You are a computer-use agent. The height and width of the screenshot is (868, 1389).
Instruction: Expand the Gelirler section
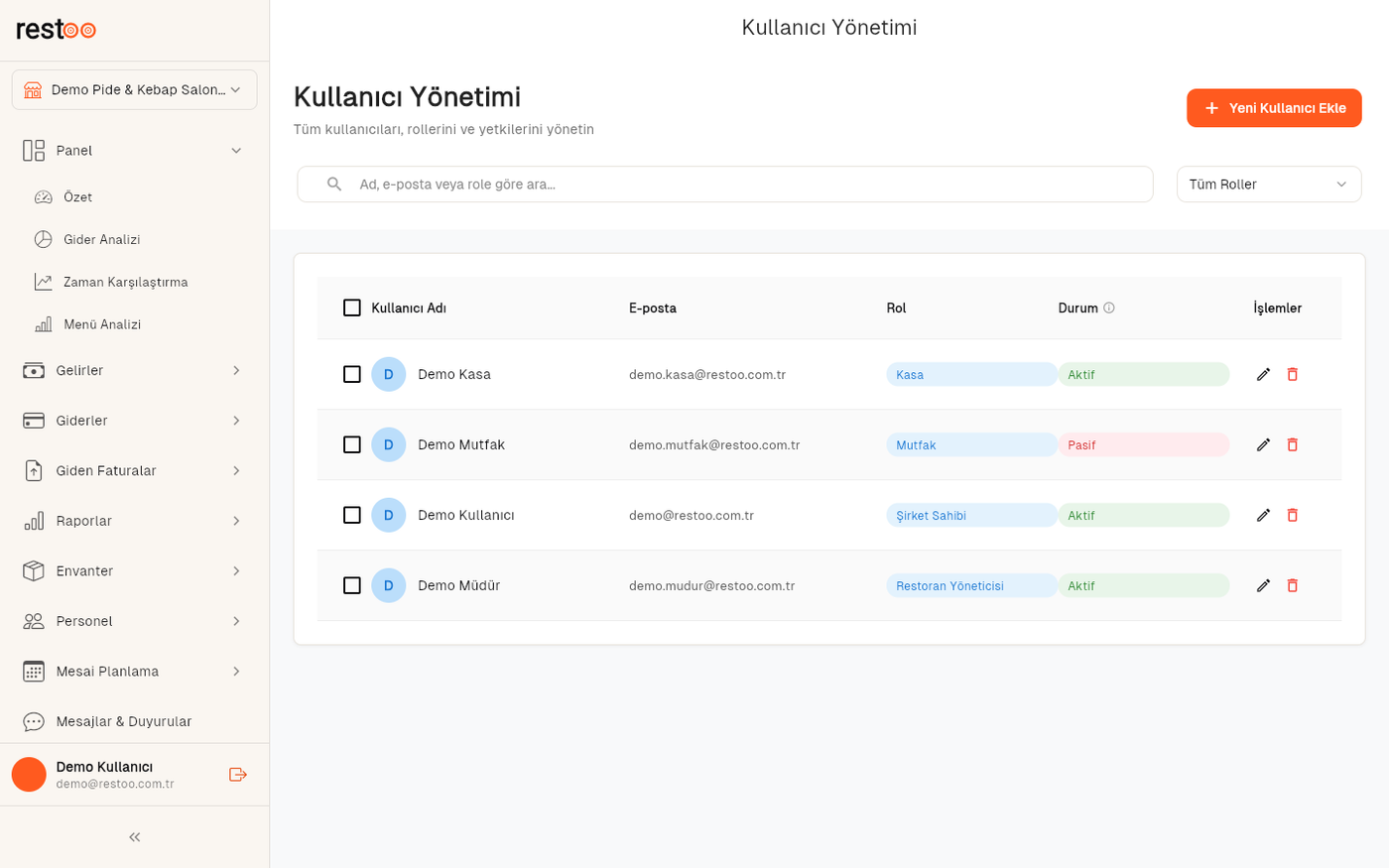135,370
